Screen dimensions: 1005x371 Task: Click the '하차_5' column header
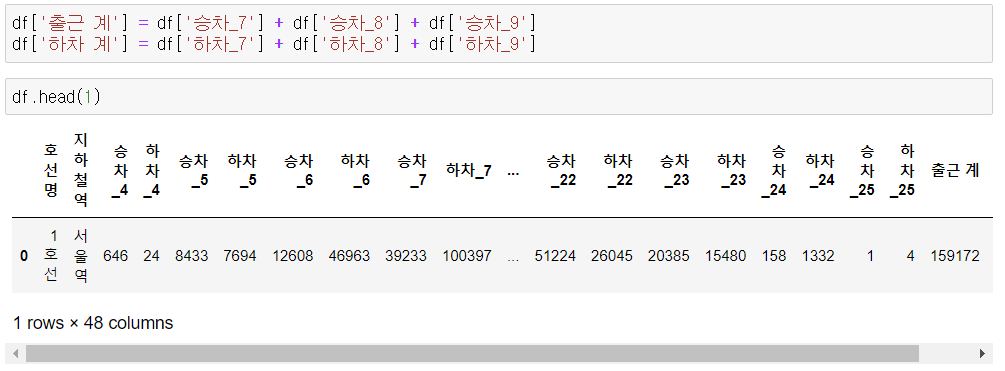pos(242,170)
